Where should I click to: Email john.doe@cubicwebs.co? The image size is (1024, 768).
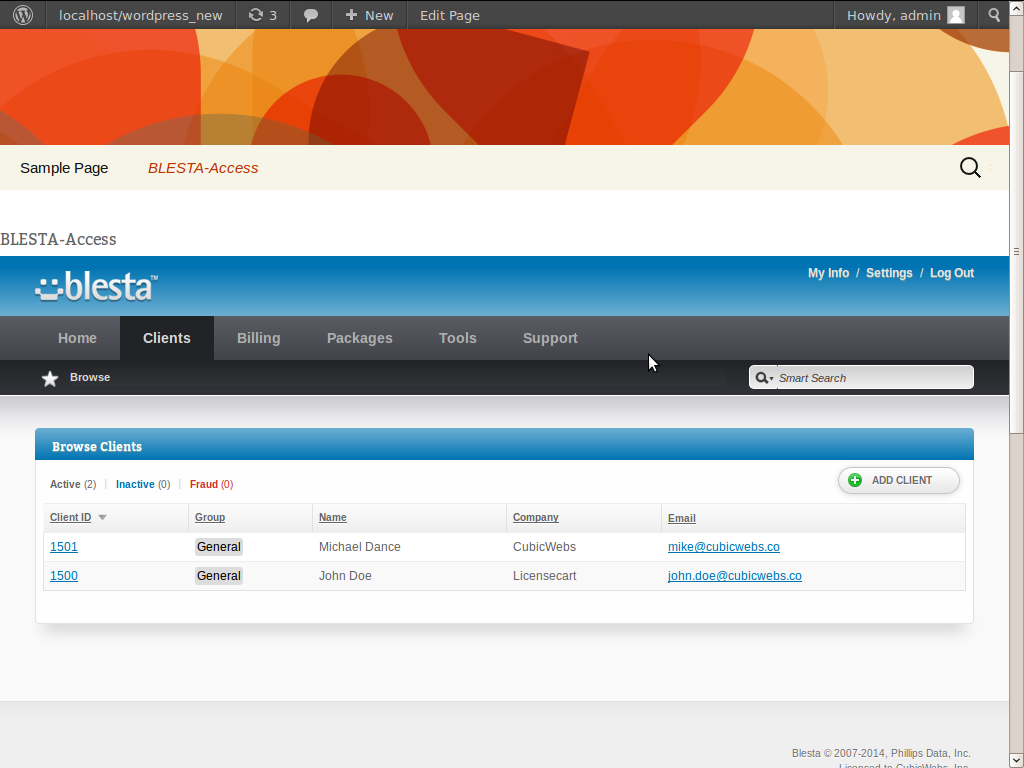(x=735, y=576)
